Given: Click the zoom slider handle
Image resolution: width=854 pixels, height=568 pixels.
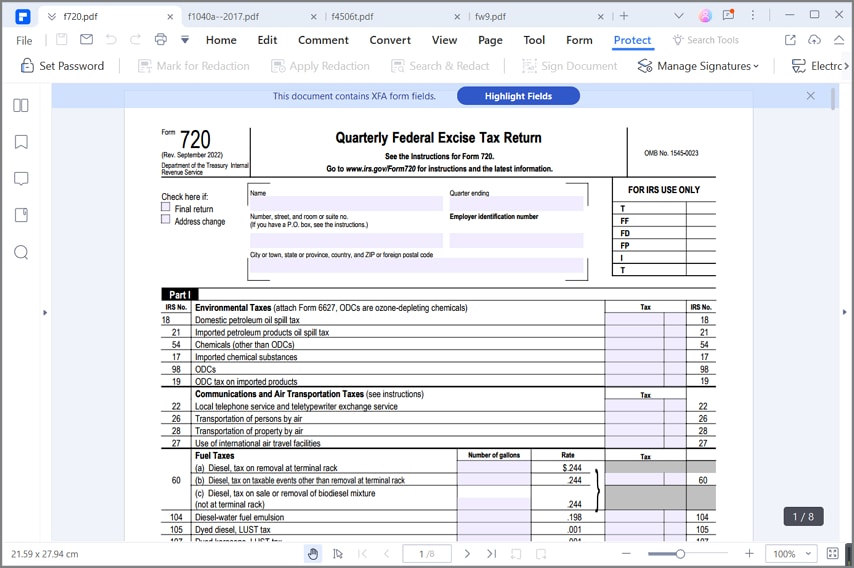Looking at the screenshot, I should pyautogui.click(x=680, y=554).
